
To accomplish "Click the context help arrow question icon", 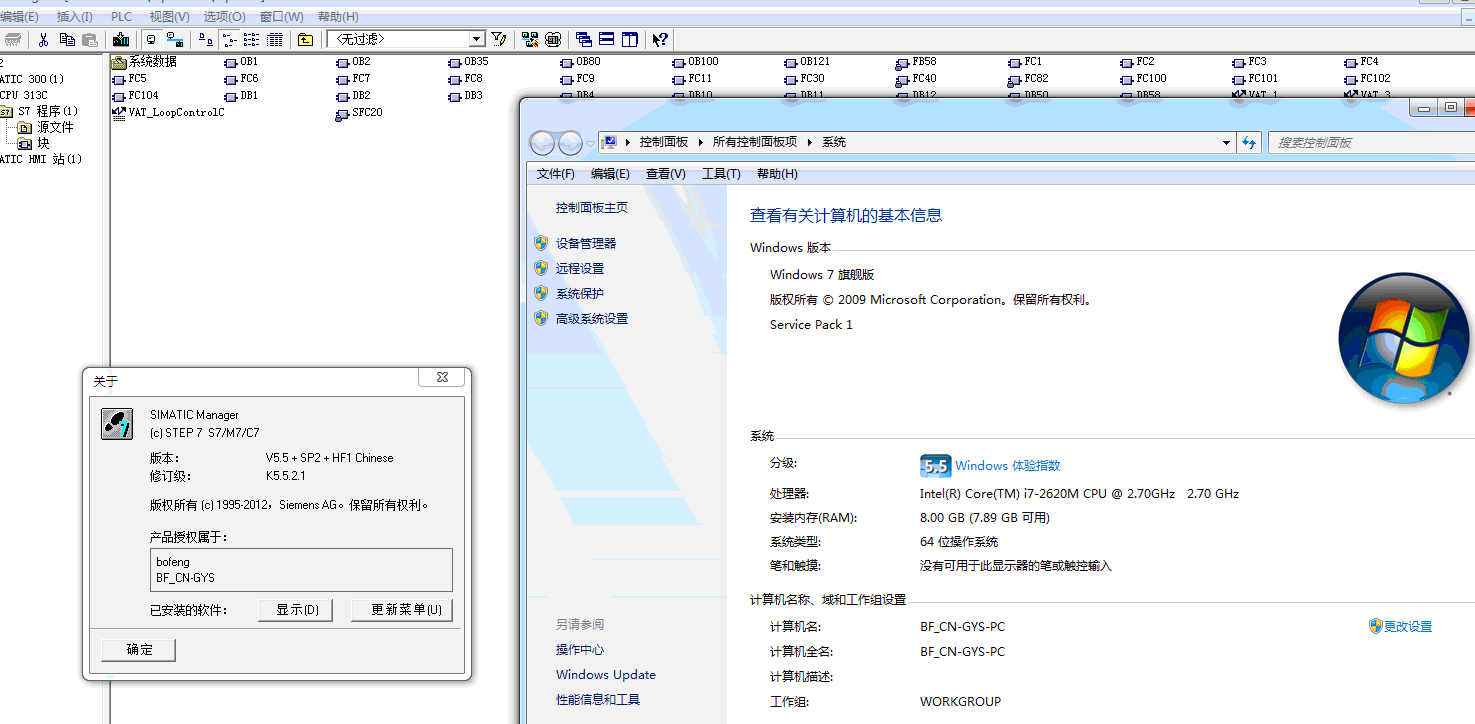I will point(660,40).
